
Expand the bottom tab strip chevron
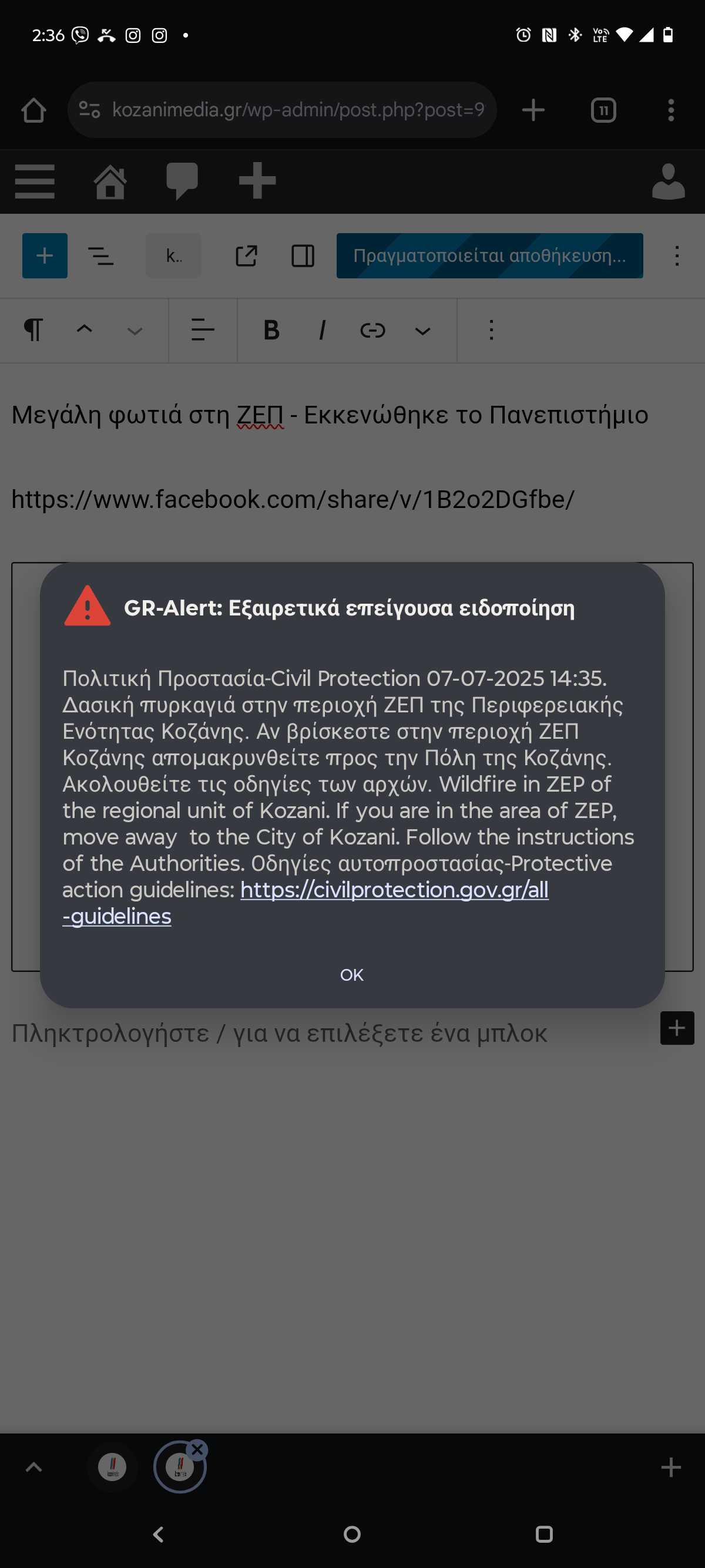[34, 1467]
